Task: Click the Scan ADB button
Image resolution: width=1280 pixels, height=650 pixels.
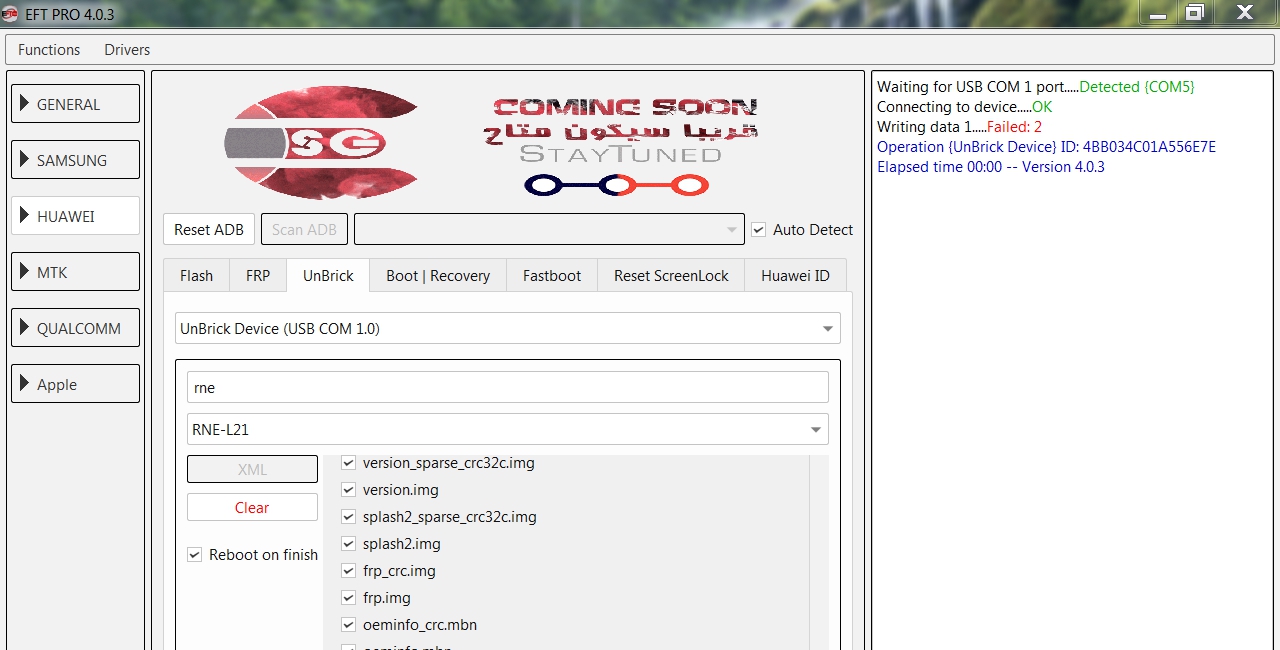Action: tap(304, 229)
